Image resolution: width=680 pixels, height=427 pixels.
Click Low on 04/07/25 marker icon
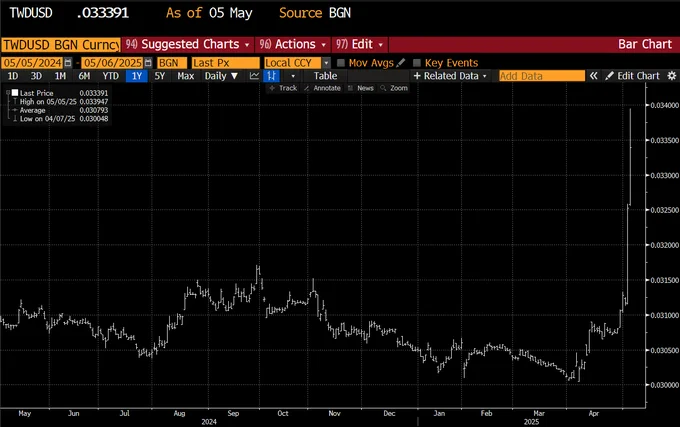15,118
